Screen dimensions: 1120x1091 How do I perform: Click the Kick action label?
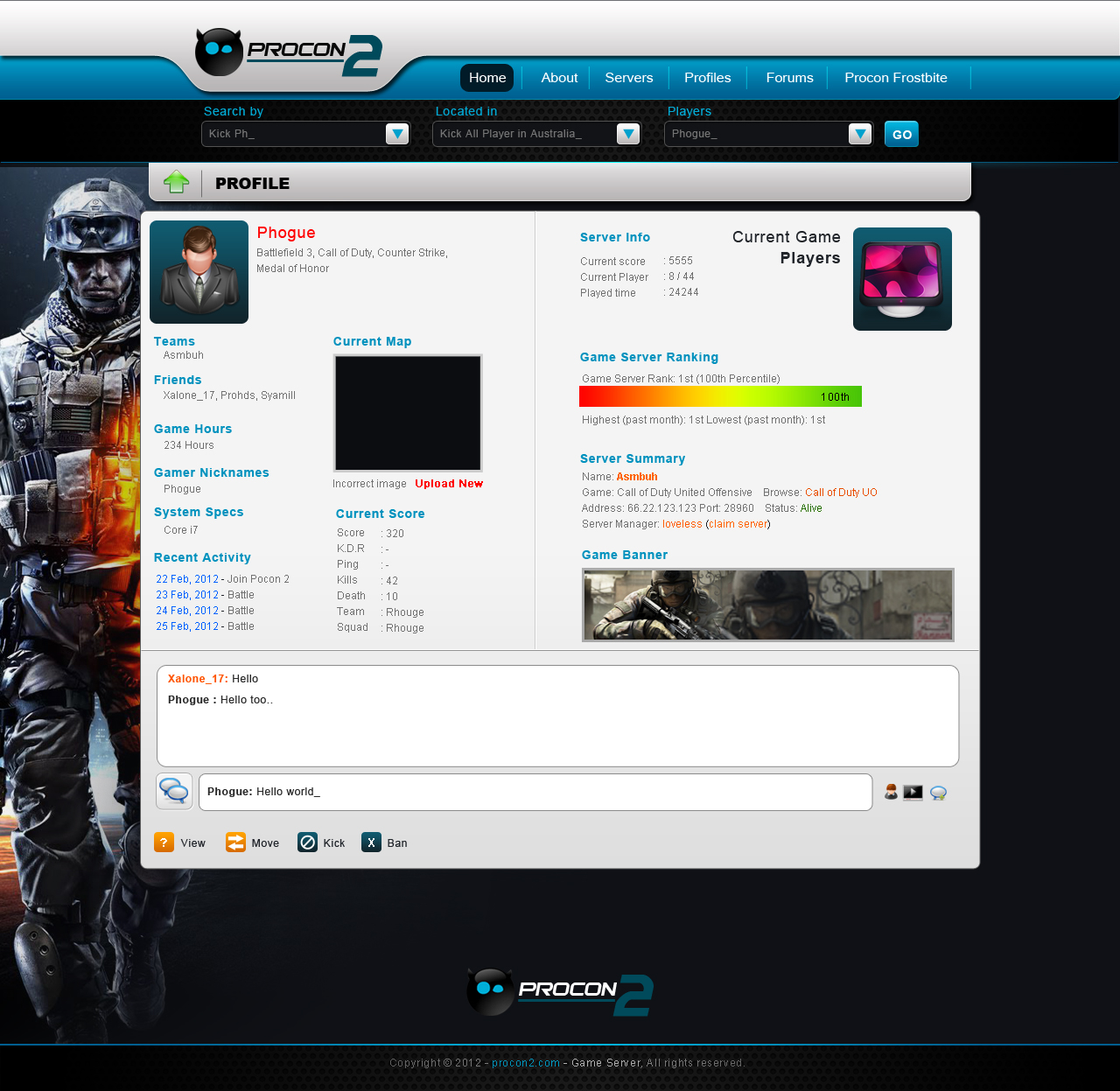(x=334, y=843)
